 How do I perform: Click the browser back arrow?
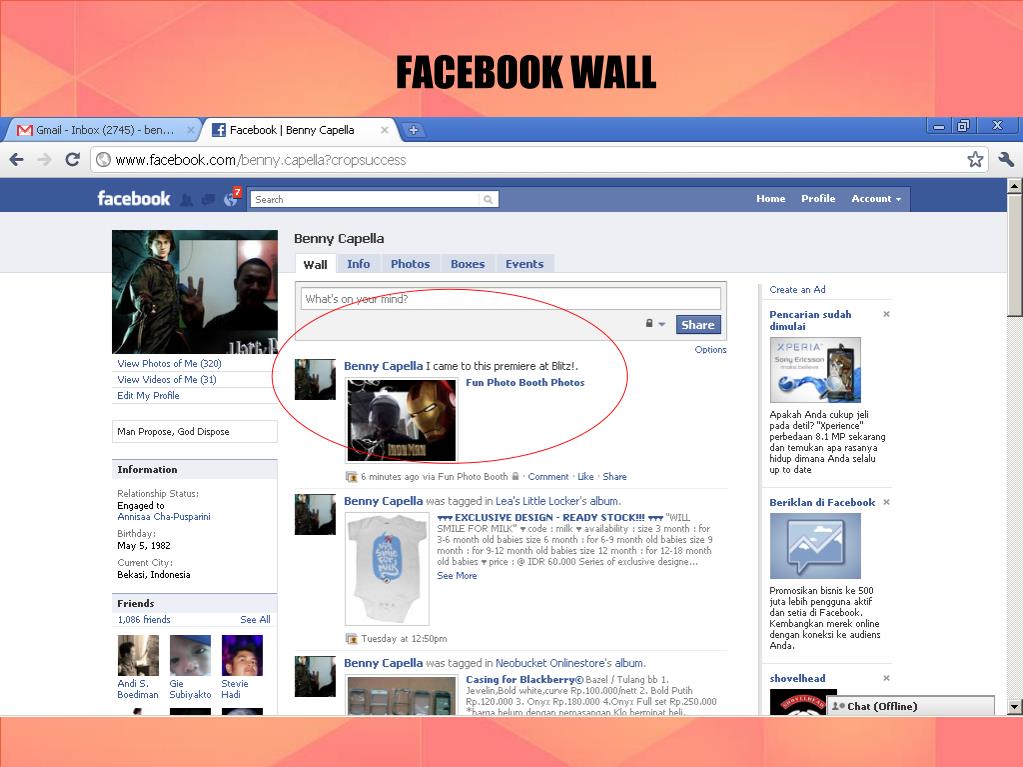point(17,160)
